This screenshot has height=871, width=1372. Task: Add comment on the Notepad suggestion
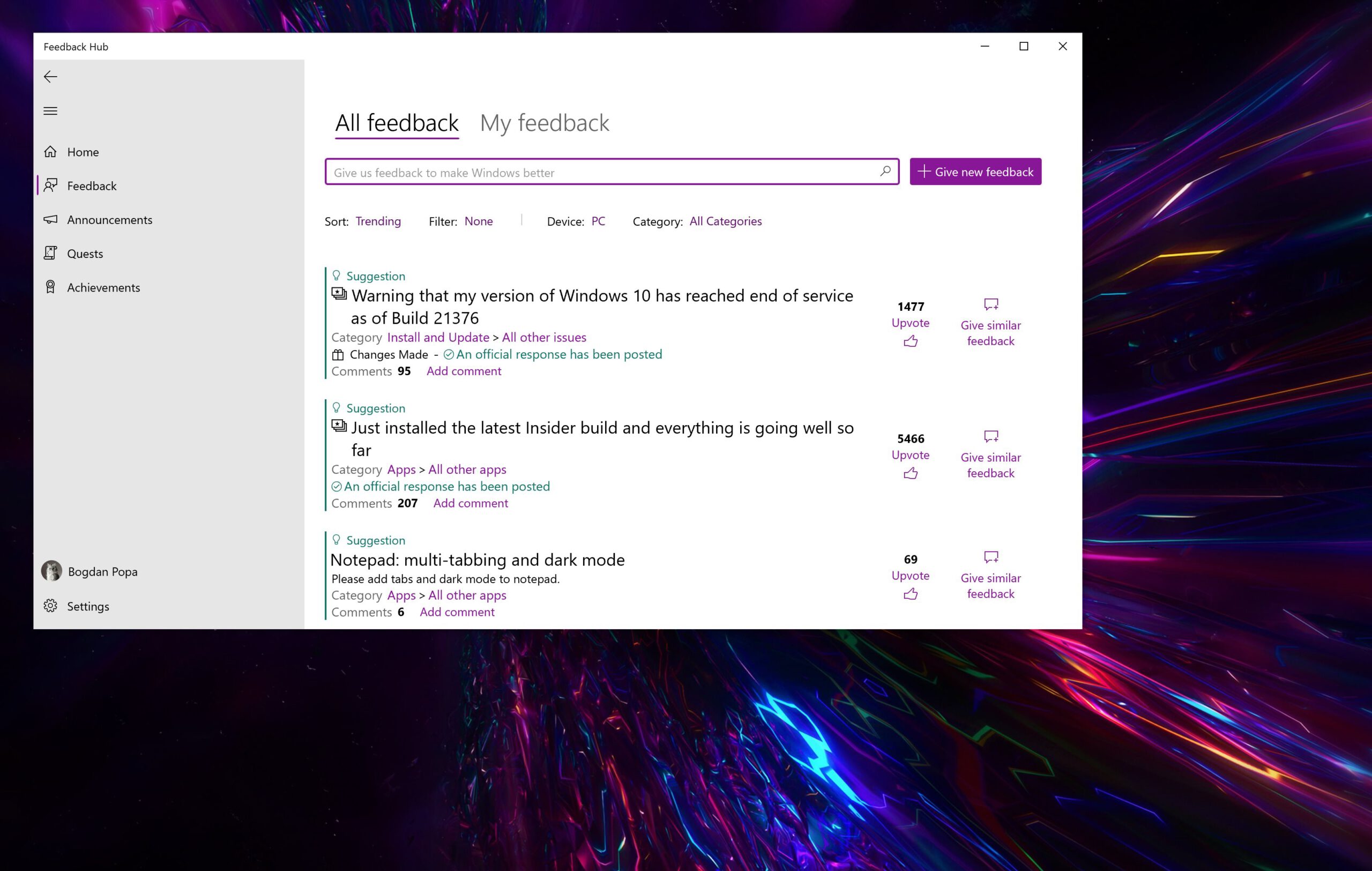(457, 612)
